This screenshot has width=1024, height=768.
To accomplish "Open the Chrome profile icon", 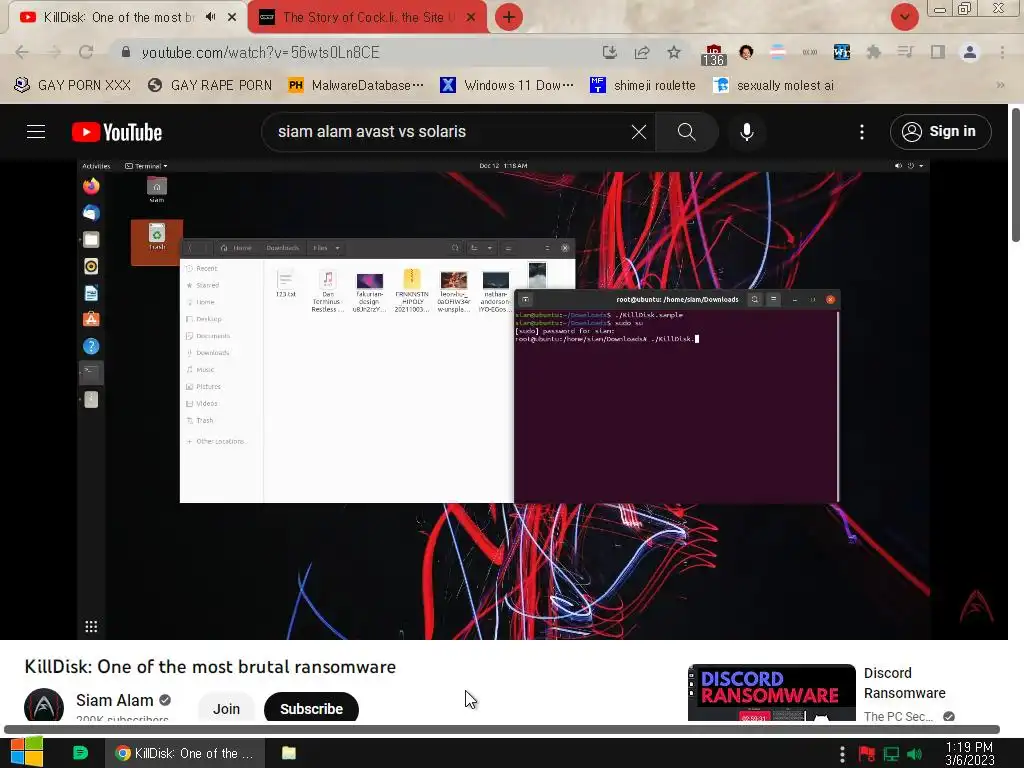I will point(970,52).
